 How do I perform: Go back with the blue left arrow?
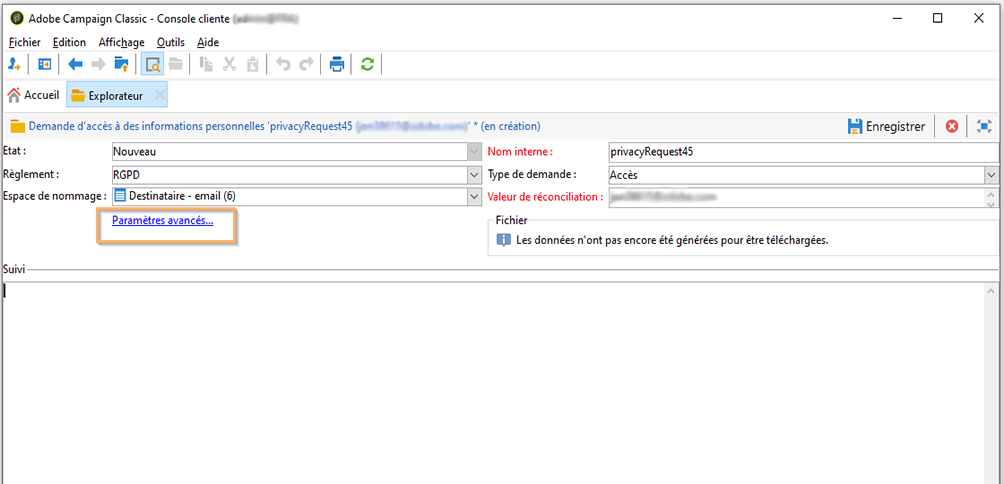(x=76, y=64)
